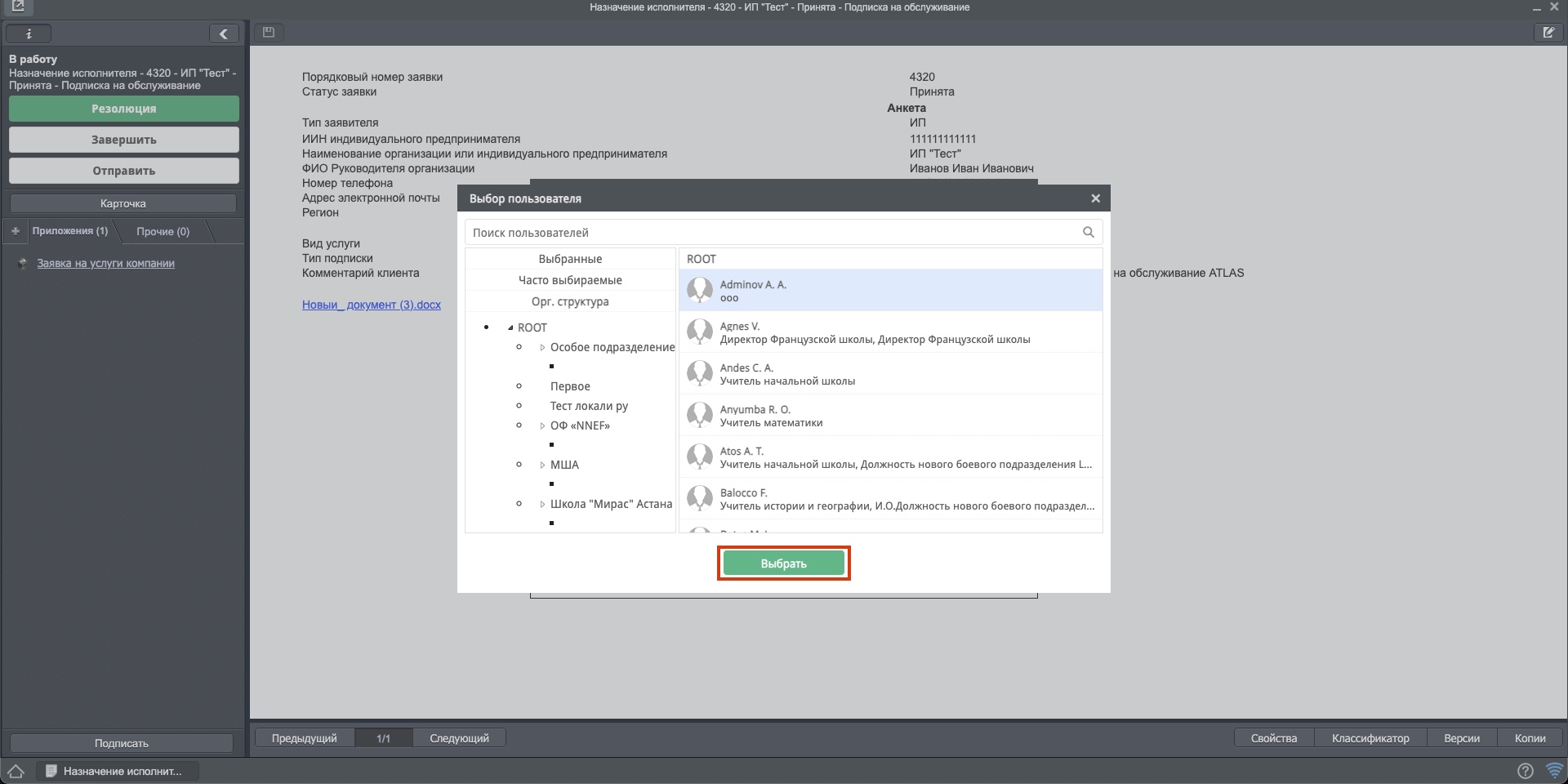Close the user selection dialog

point(1095,198)
